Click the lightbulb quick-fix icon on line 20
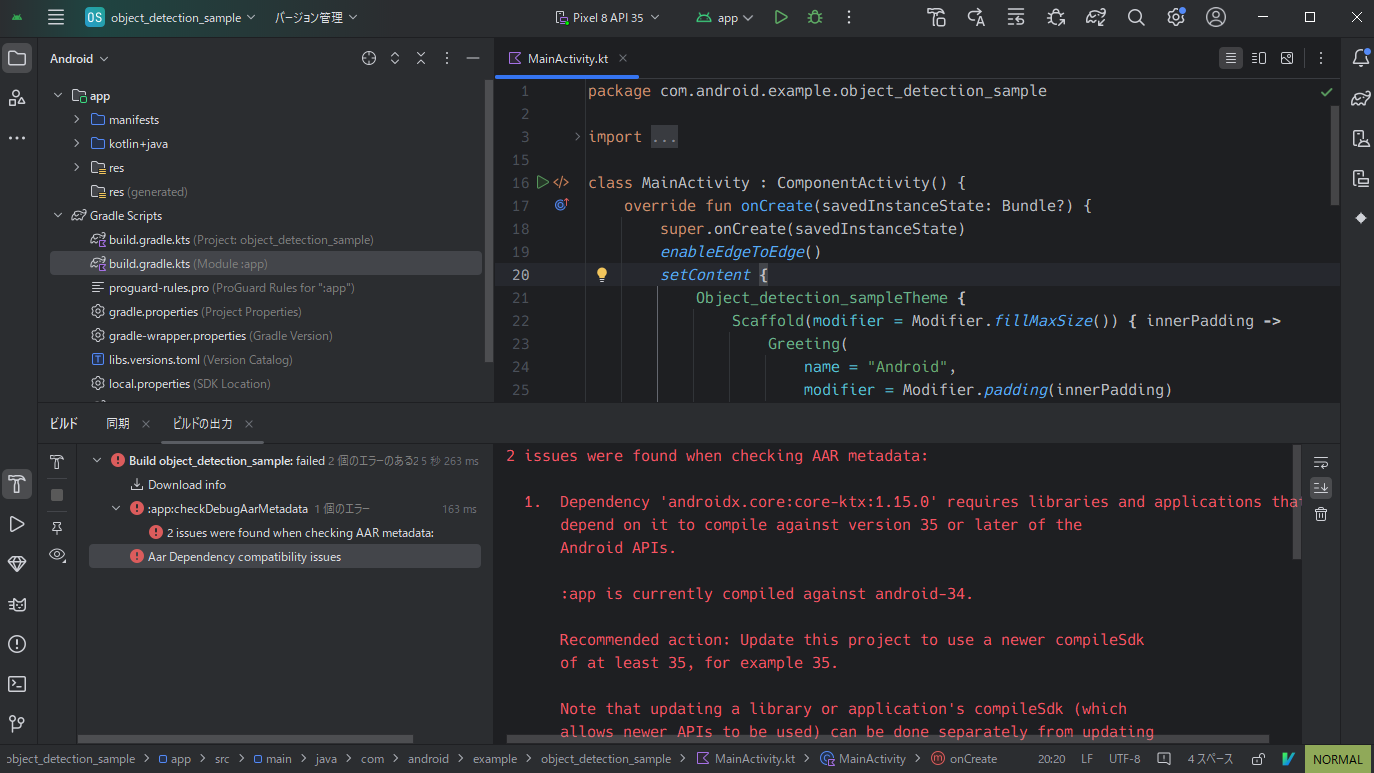 pyautogui.click(x=602, y=275)
